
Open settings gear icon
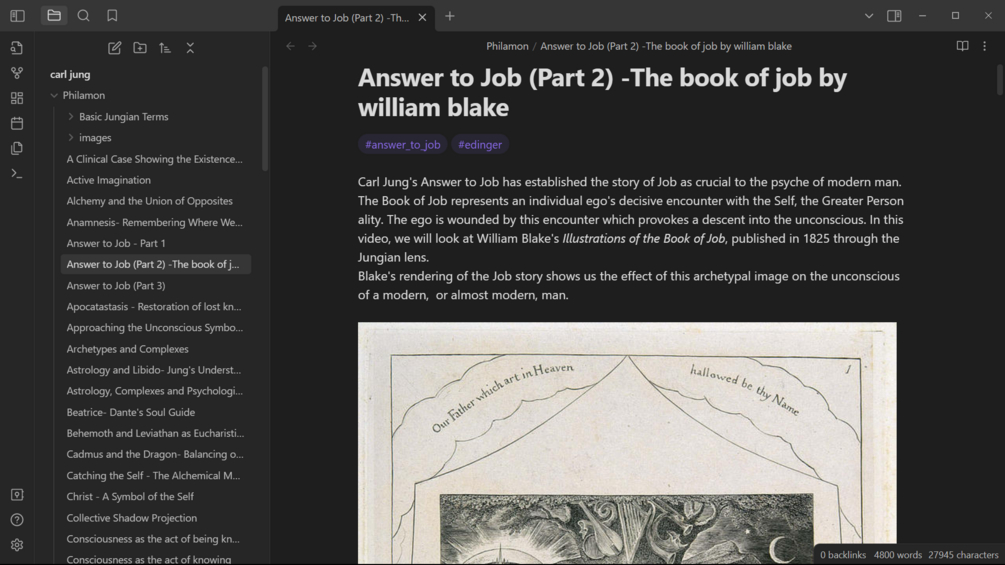point(17,545)
